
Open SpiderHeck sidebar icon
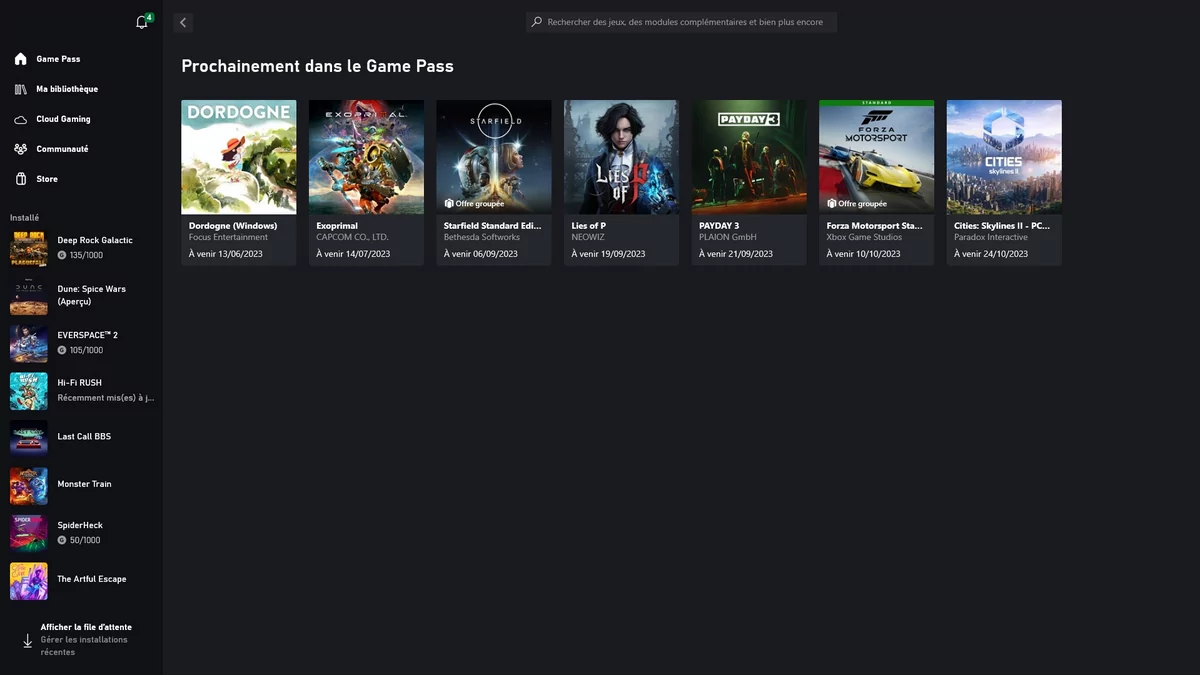click(28, 533)
